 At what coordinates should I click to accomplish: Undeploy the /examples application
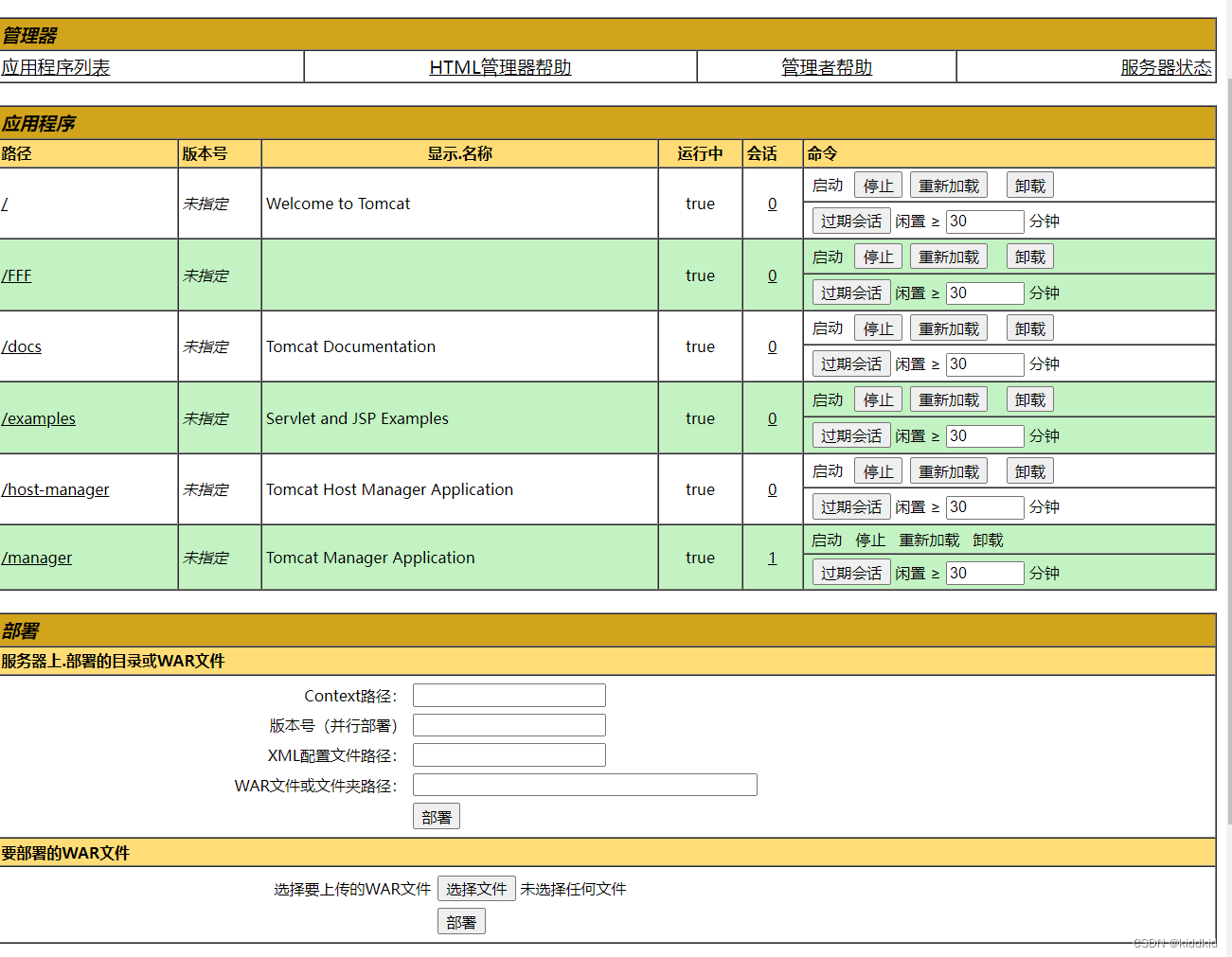1030,399
